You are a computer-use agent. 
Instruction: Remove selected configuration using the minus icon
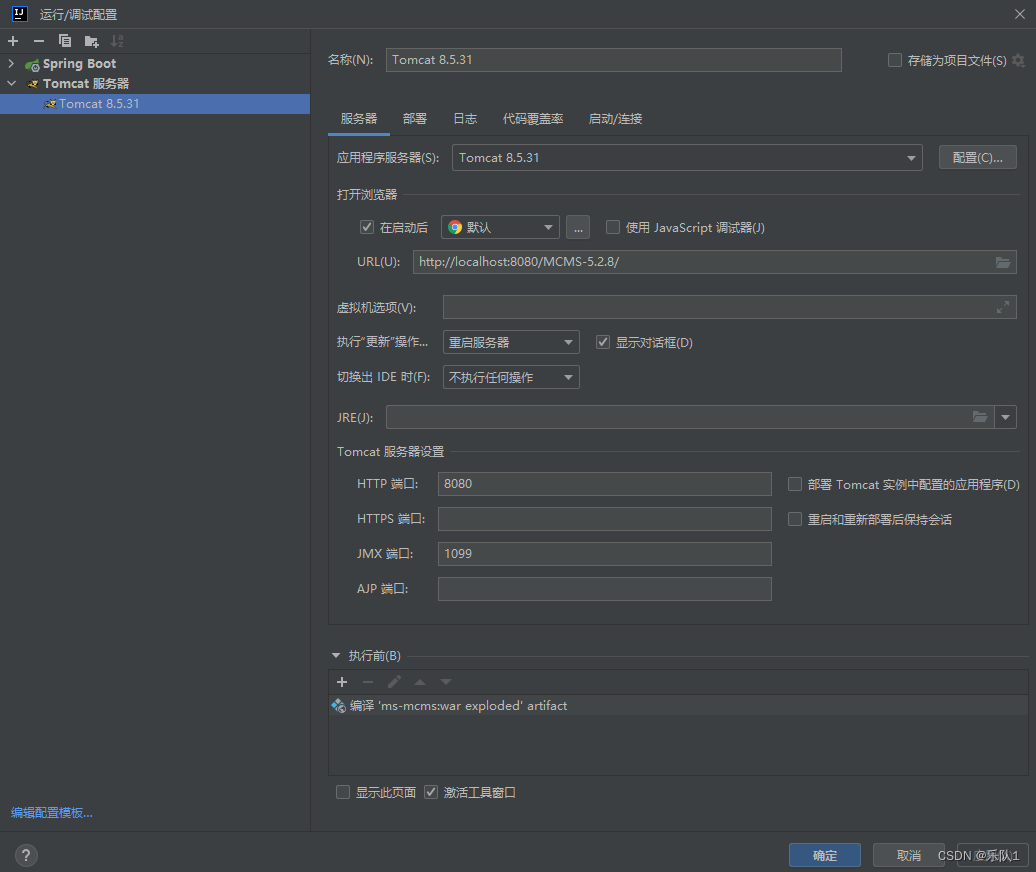pos(37,41)
